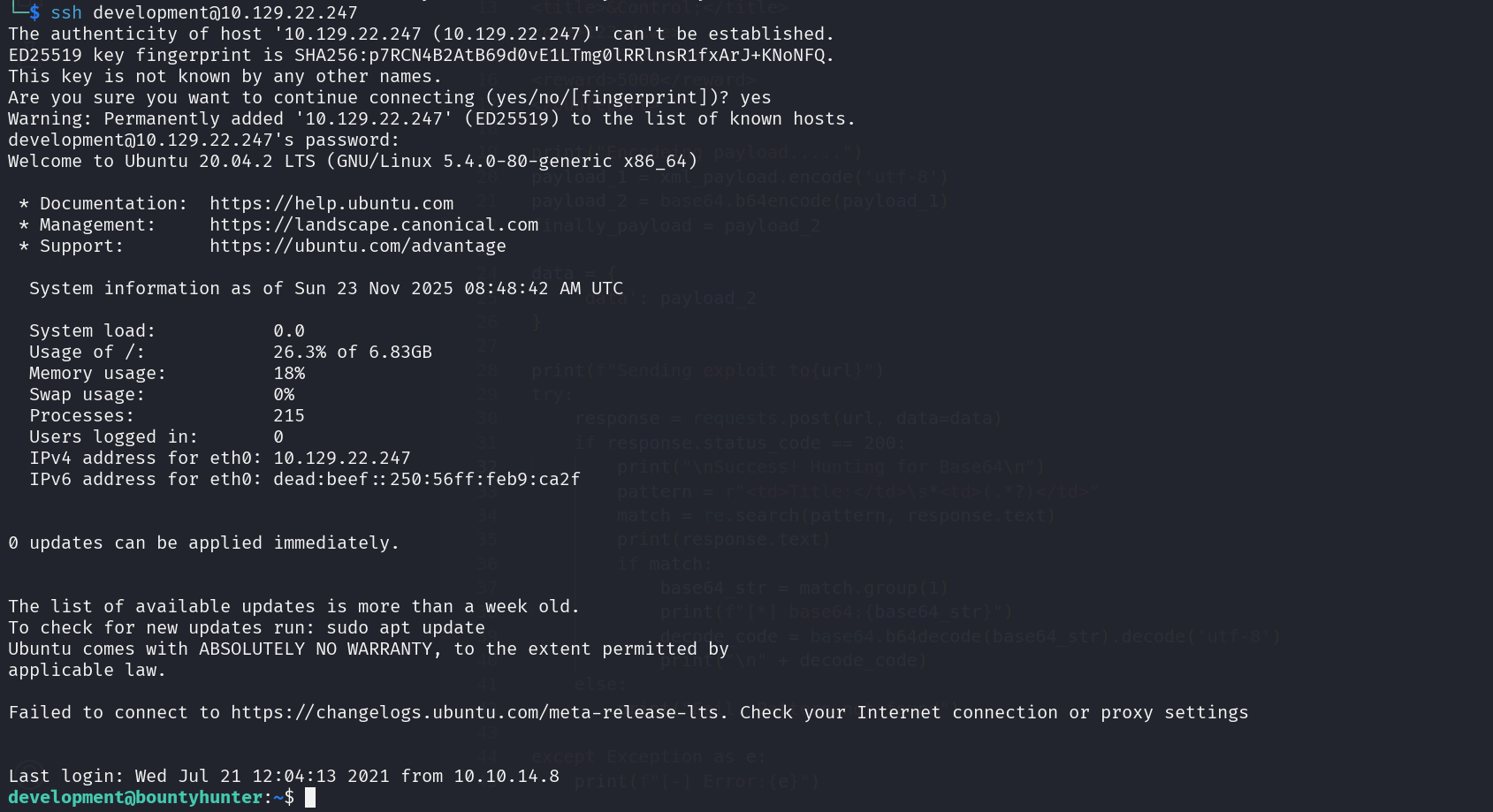Open the help.ubuntu.com documentation link
Screen dimensions: 1493x812
pyautogui.click(x=331, y=204)
